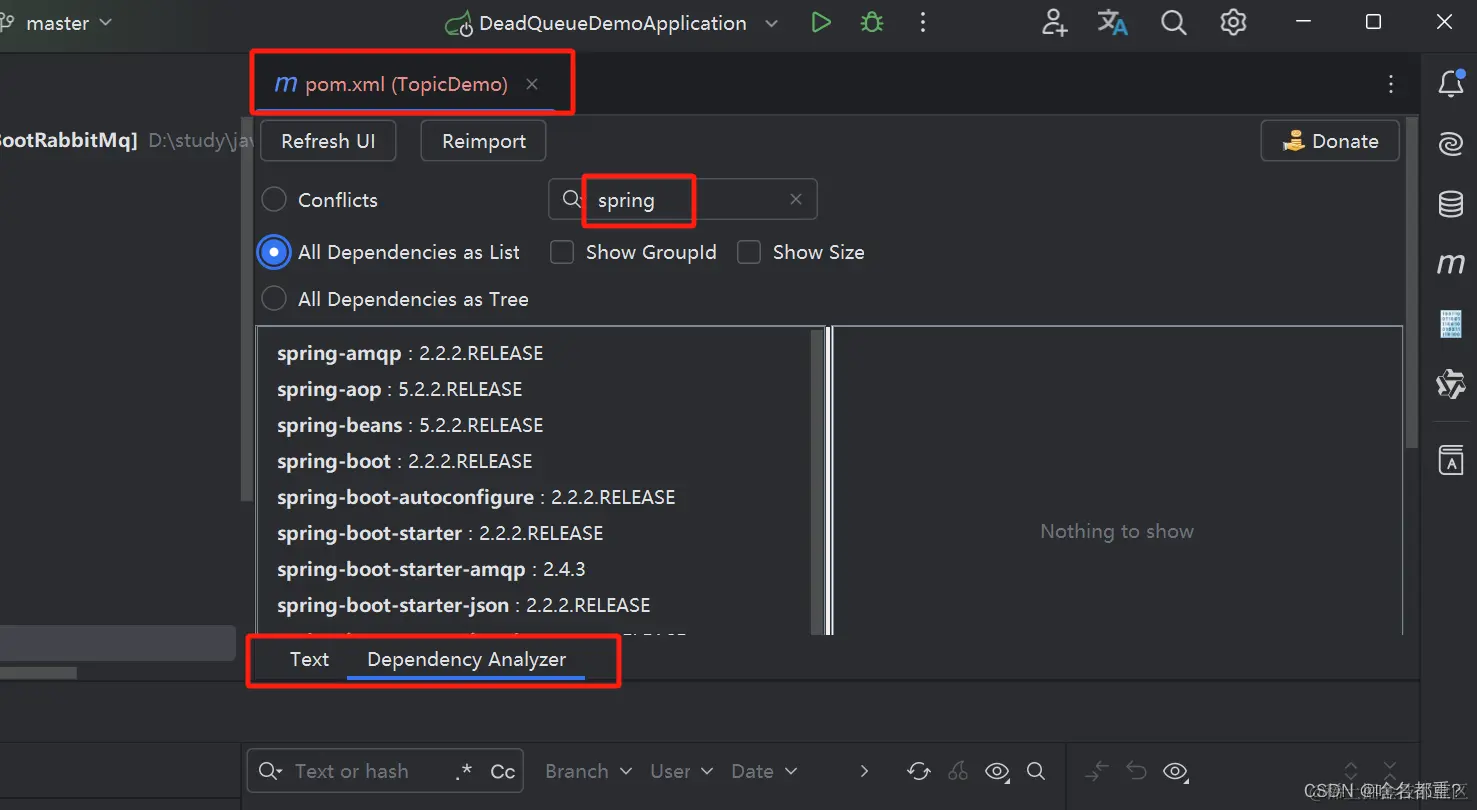Open the editor tab options three-dot menu
Screen dimensions: 1477x810
(x=1391, y=85)
